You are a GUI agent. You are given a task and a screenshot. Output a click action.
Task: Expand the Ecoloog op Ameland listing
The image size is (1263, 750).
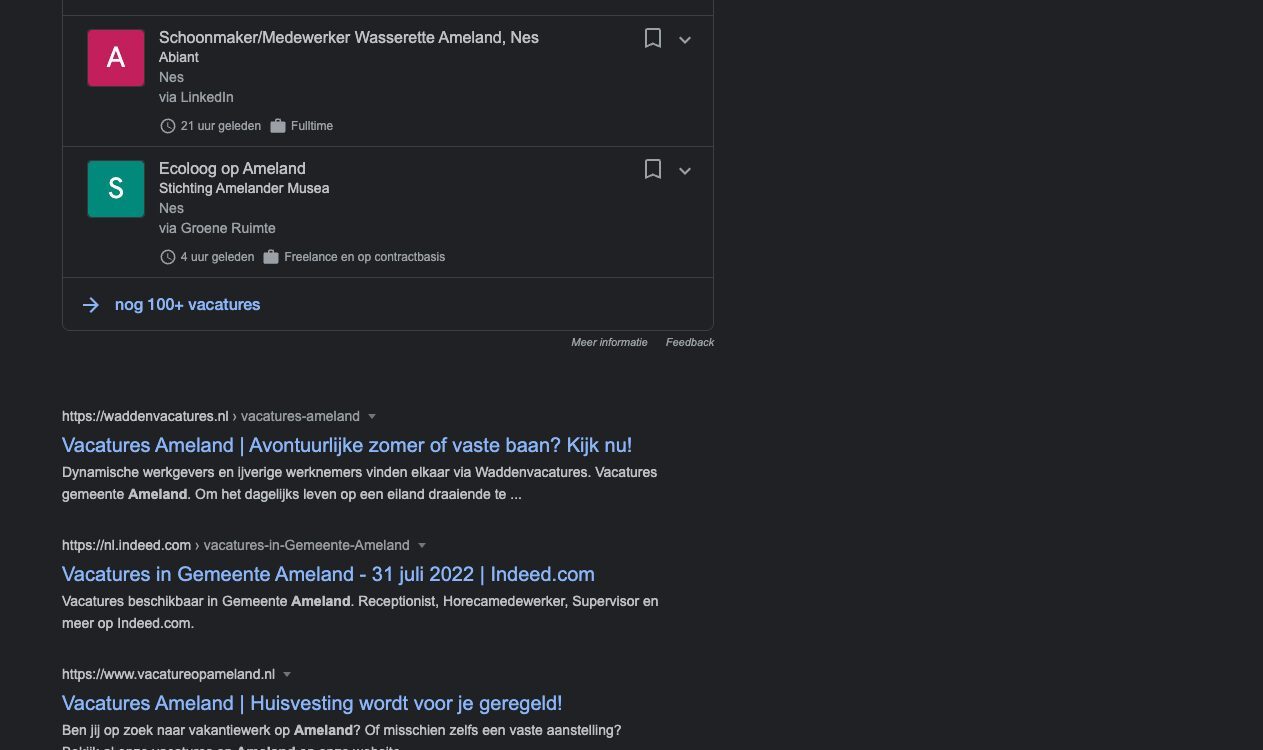click(685, 171)
